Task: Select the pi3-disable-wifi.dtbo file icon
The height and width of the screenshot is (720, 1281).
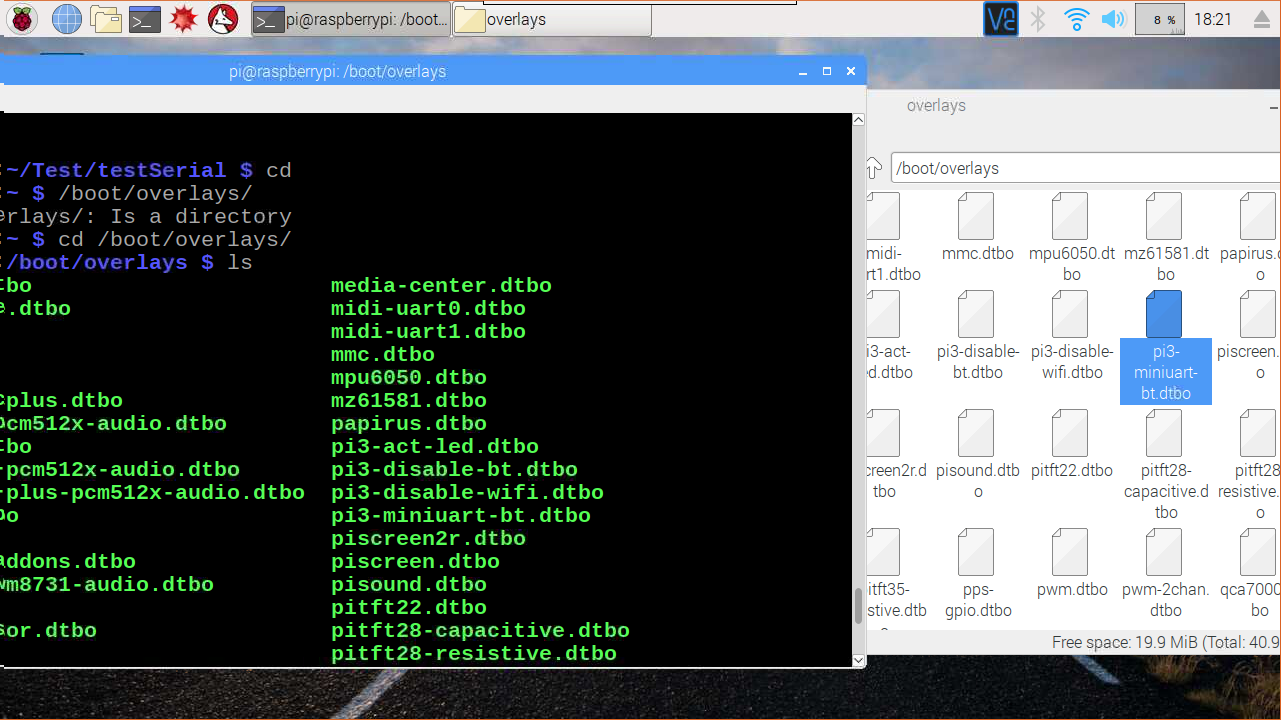Action: 1071,314
